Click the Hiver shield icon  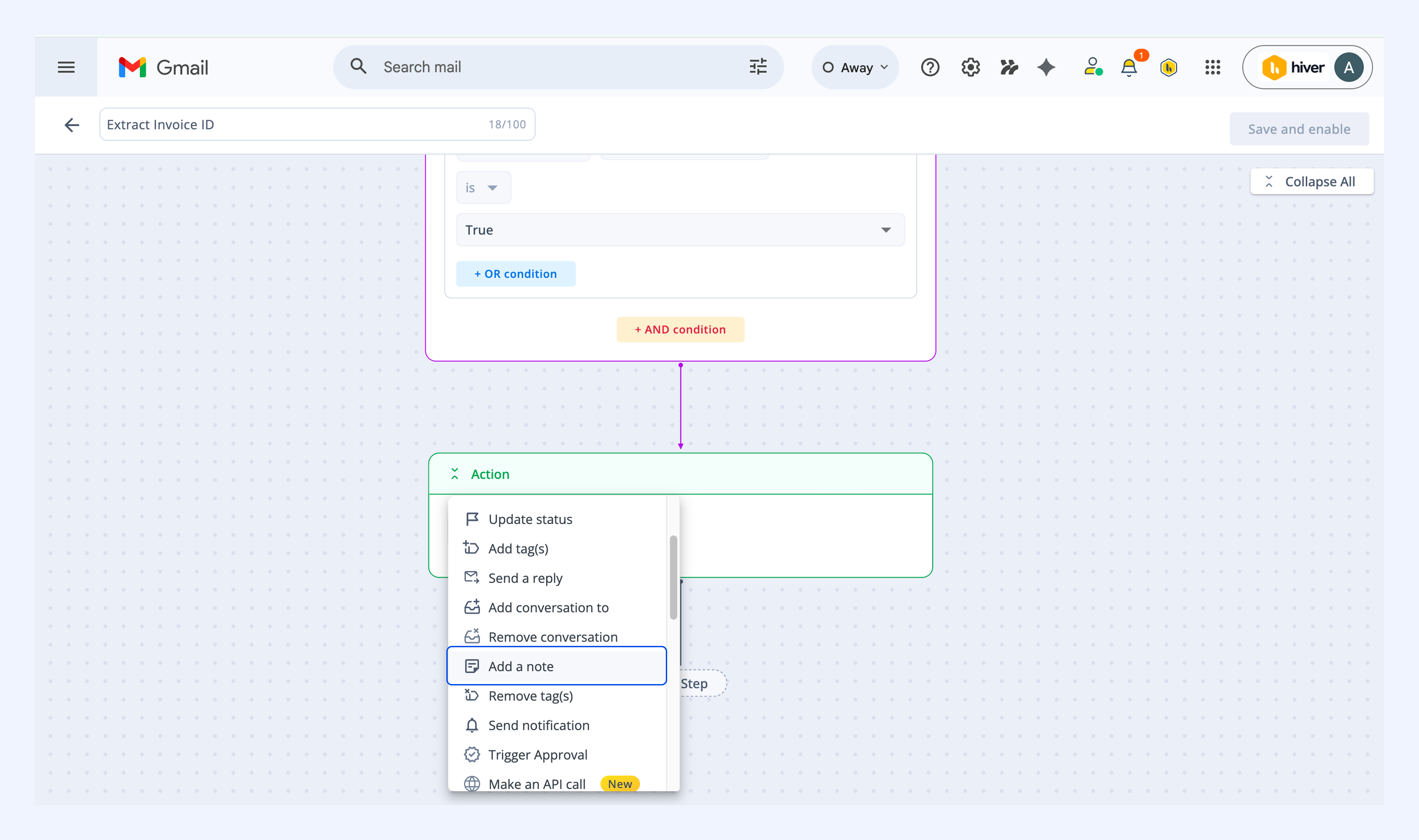point(1168,67)
